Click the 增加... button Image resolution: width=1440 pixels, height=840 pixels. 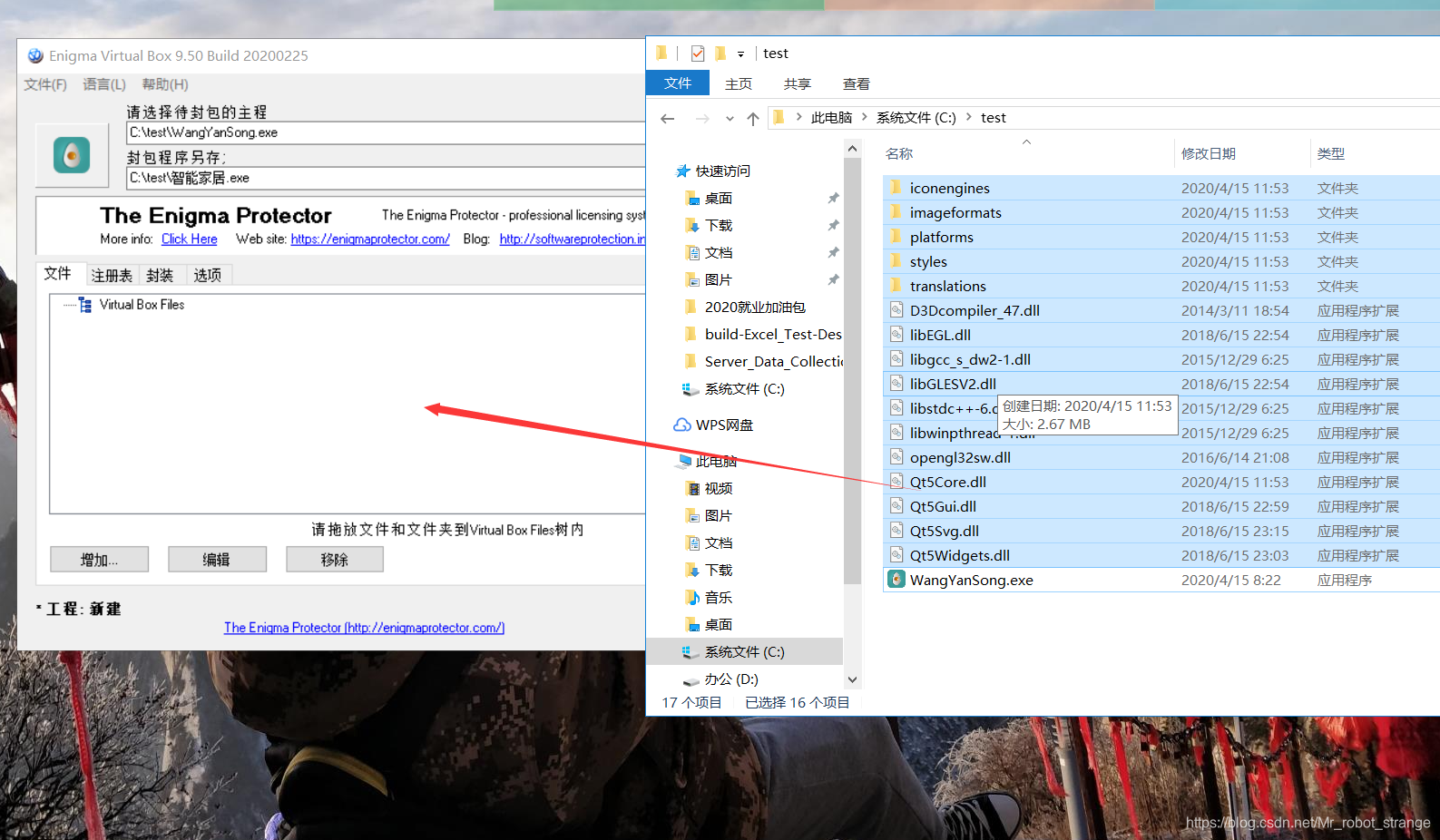coord(99,560)
